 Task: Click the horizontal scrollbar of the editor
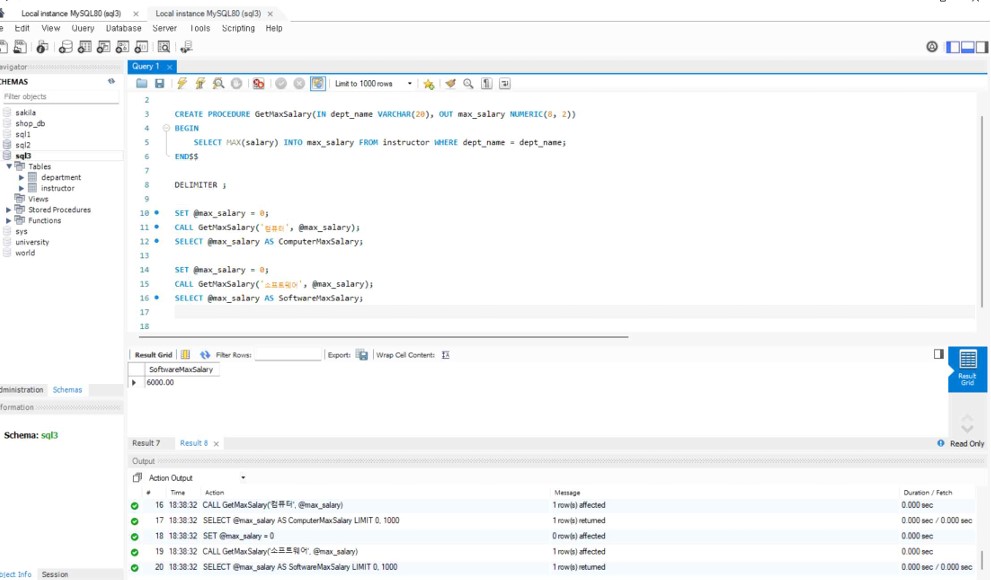(379, 337)
